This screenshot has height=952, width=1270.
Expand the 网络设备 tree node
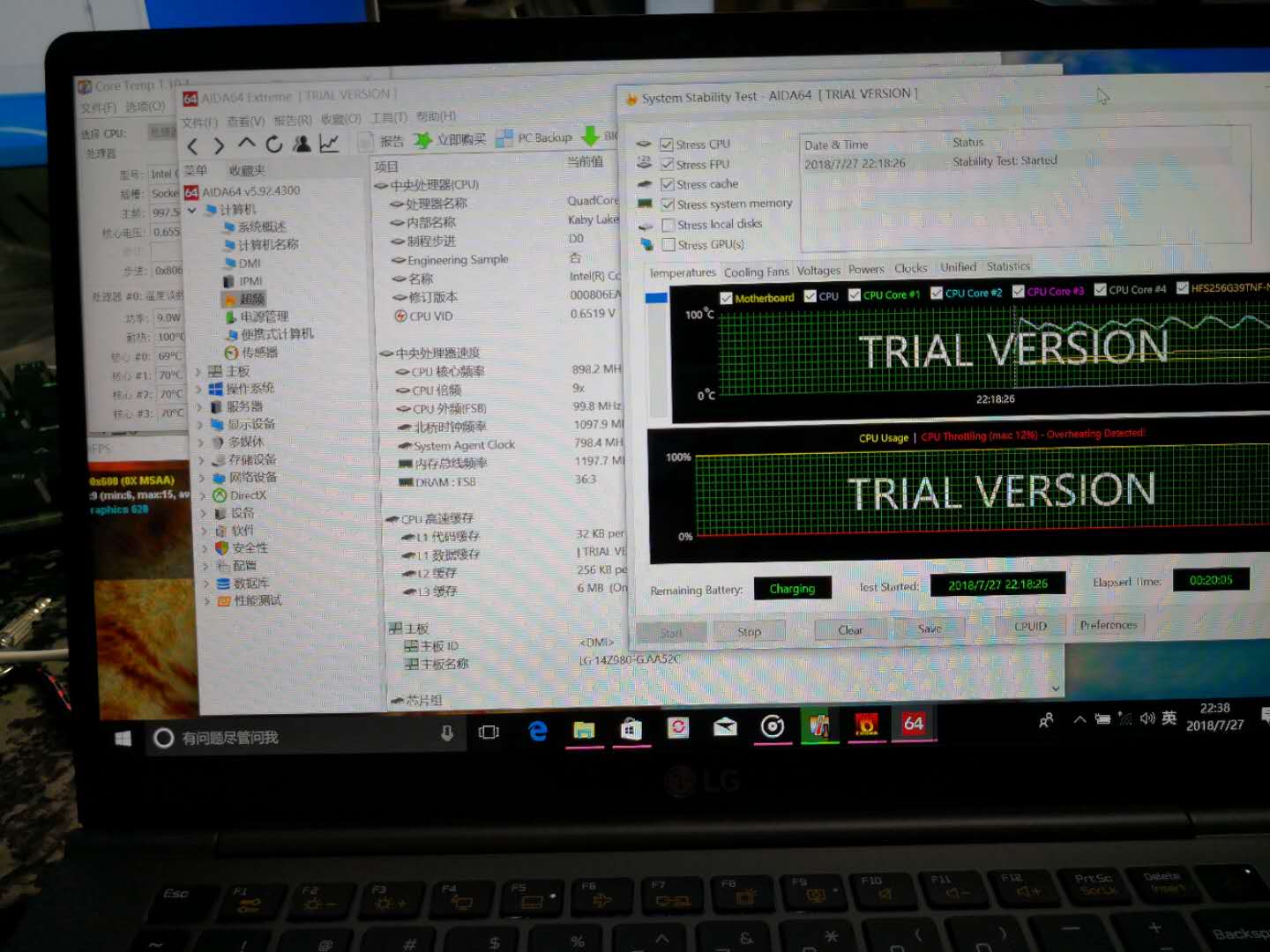tap(202, 478)
